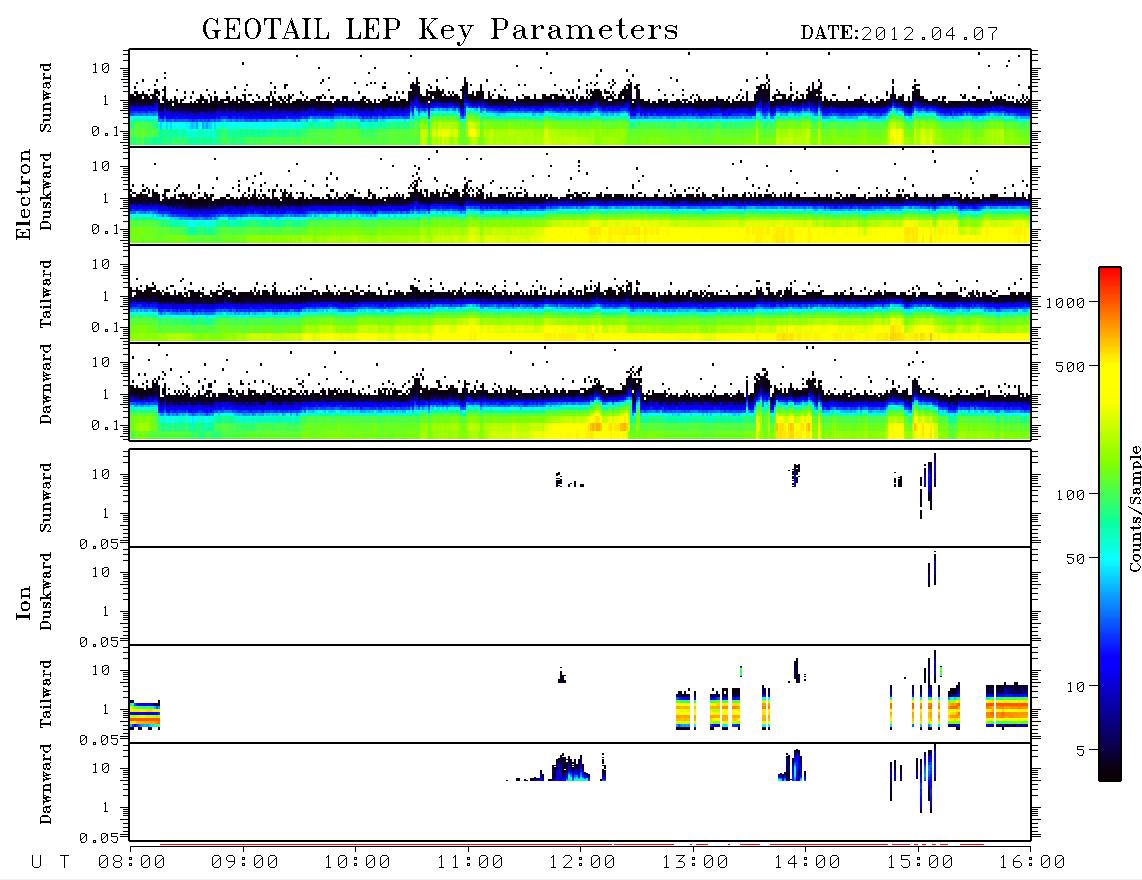
Task: Click the title 'GEOTAIL LEP Key Parameters'
Action: tap(440, 30)
